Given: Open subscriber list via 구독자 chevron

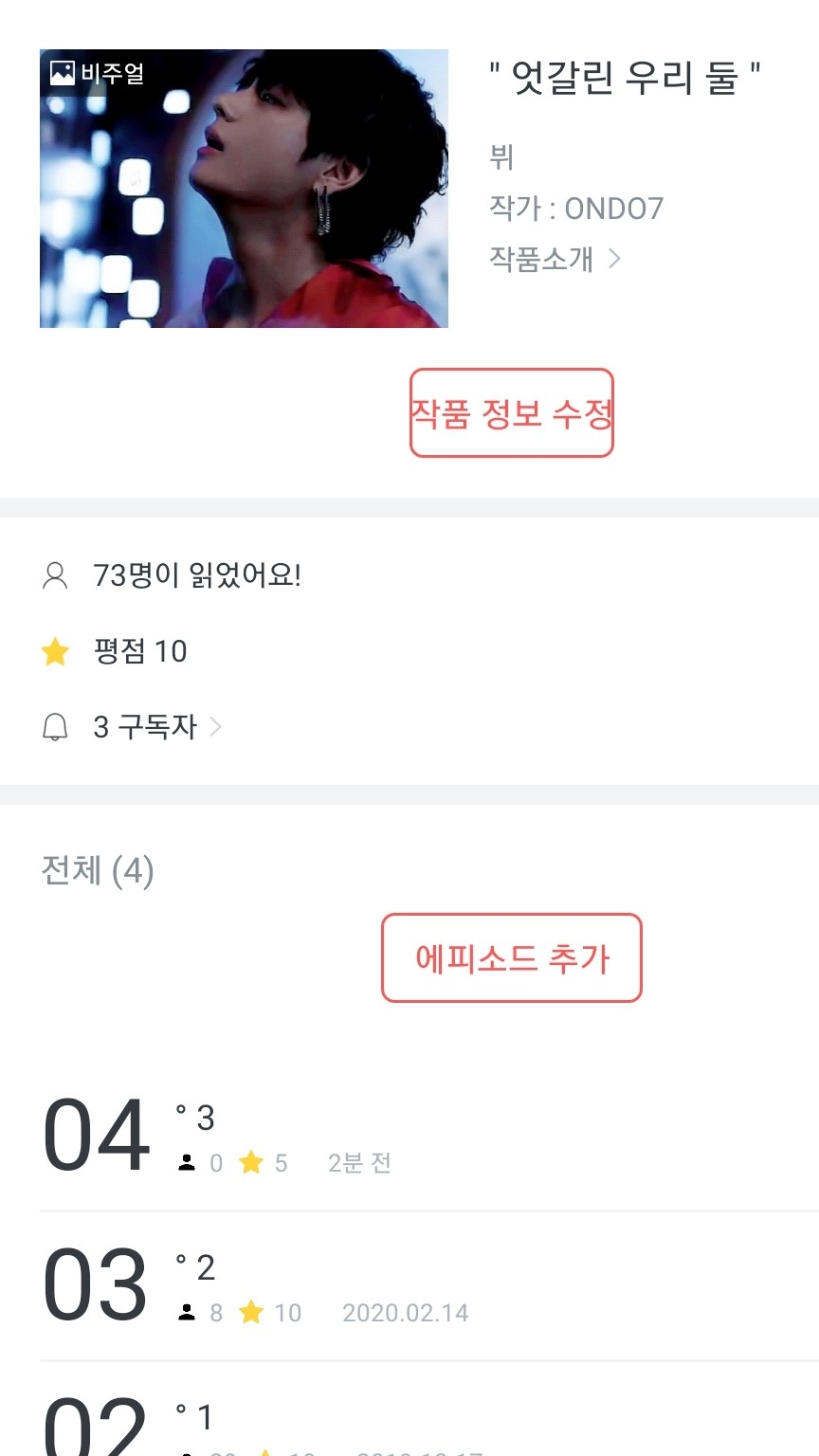Looking at the screenshot, I should click(x=215, y=727).
